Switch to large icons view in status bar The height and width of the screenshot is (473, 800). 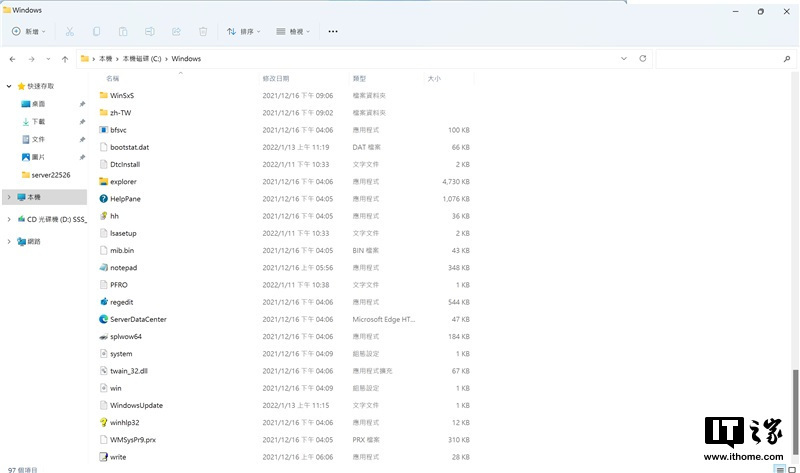pyautogui.click(x=791, y=468)
